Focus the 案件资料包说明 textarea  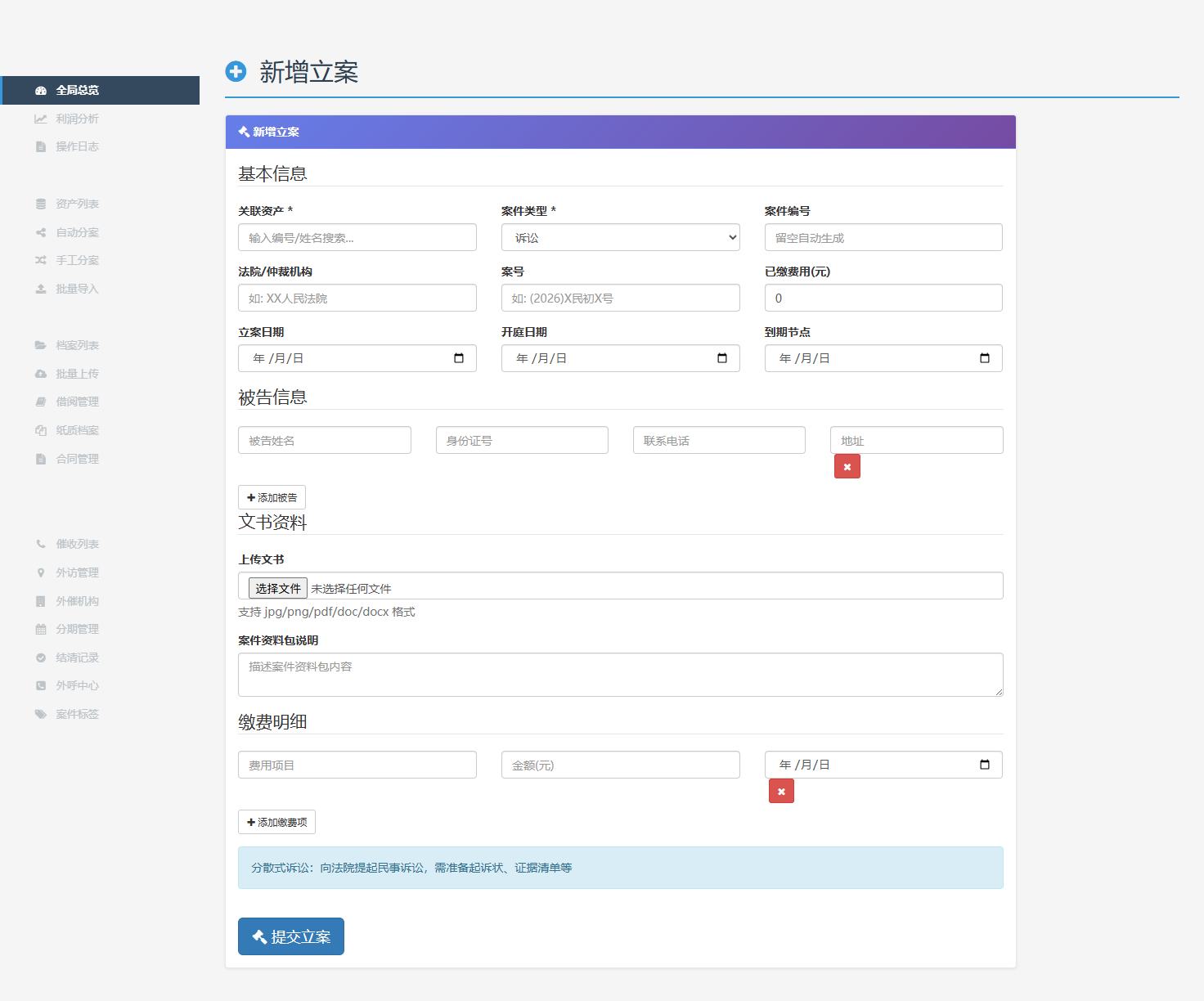click(621, 675)
